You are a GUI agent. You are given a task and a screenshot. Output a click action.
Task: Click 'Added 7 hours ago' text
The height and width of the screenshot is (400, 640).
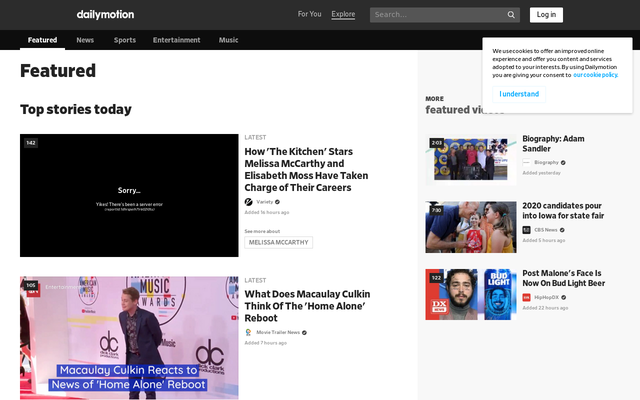(266, 343)
